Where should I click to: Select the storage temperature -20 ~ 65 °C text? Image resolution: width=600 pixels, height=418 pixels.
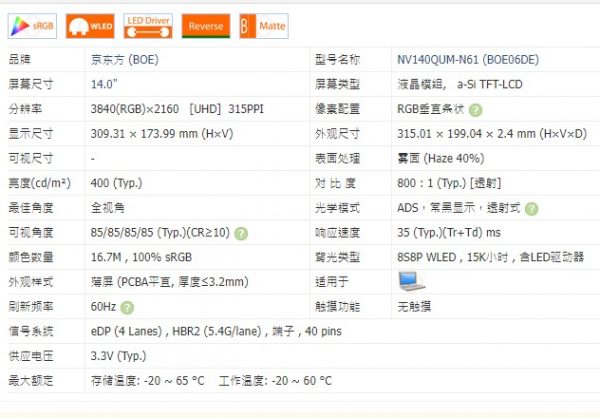[147, 381]
